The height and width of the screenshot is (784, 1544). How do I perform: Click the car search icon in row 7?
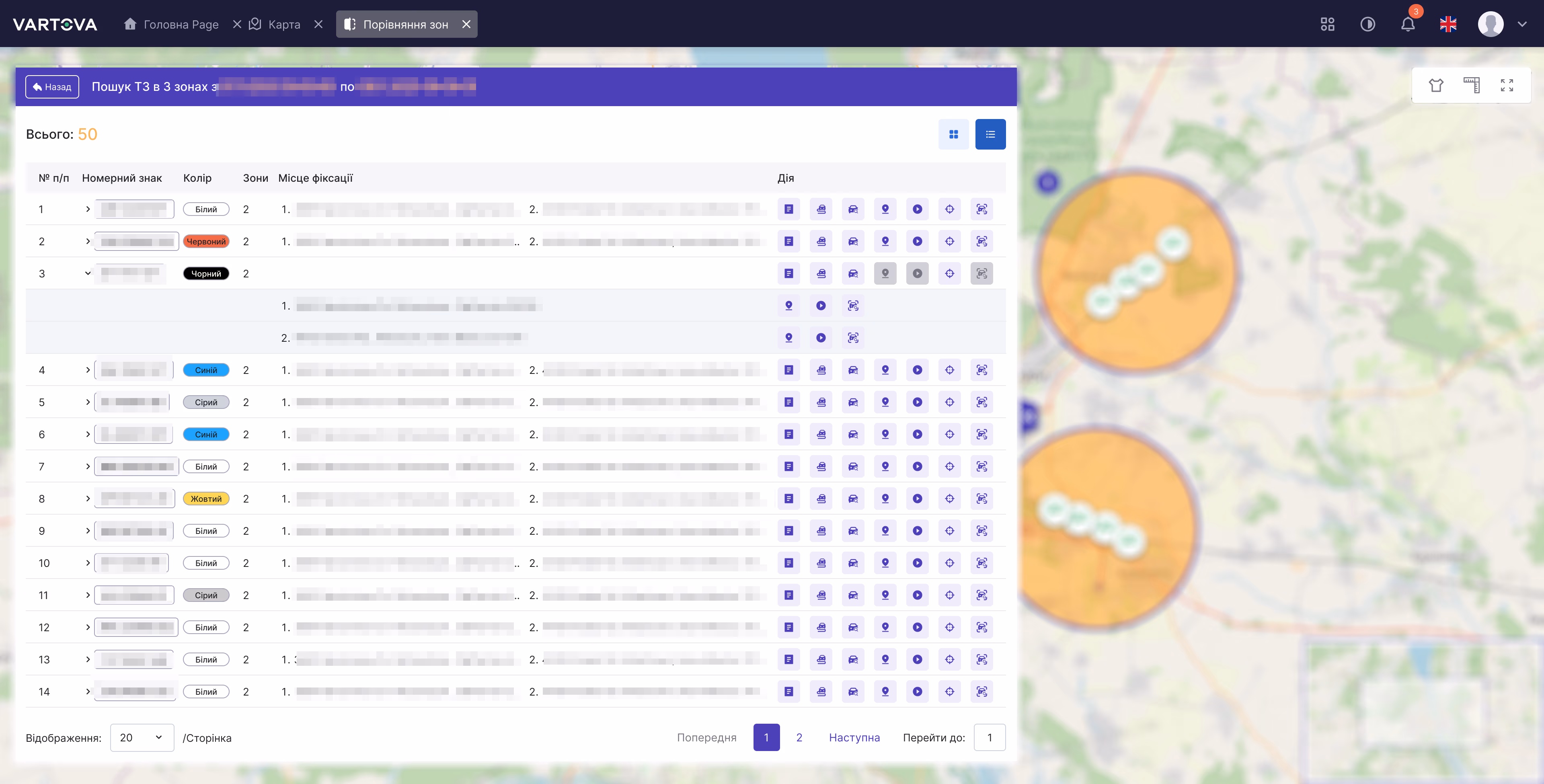853,466
